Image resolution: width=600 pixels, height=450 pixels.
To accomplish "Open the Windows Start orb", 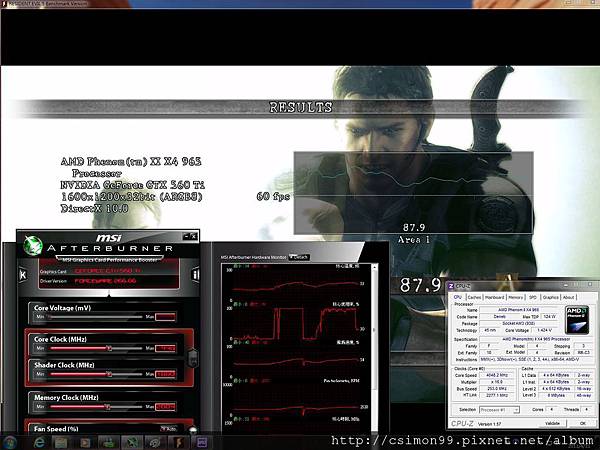I will click(10, 442).
